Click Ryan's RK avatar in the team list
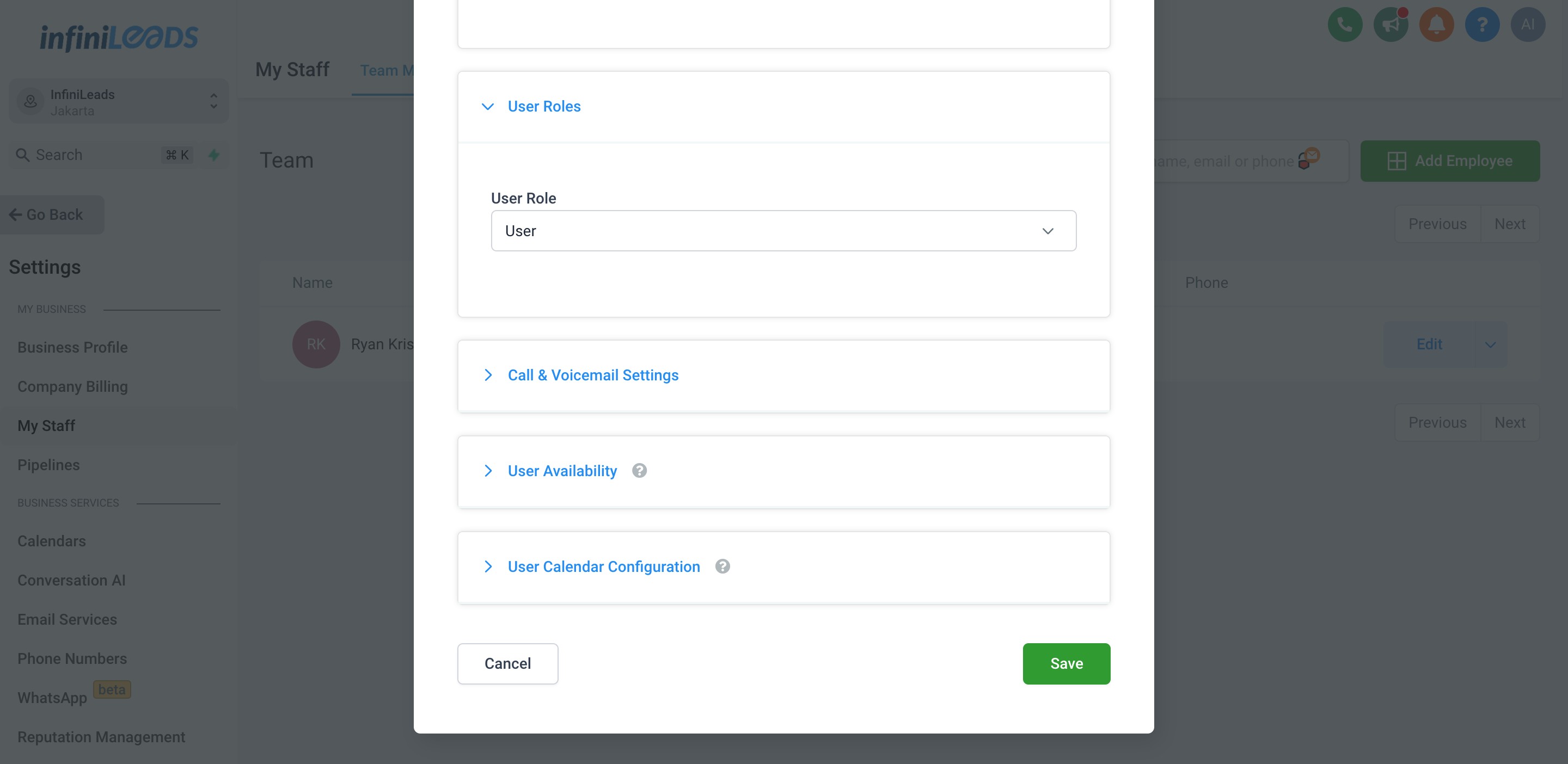Screen dimensions: 1568x764 click(x=316, y=344)
